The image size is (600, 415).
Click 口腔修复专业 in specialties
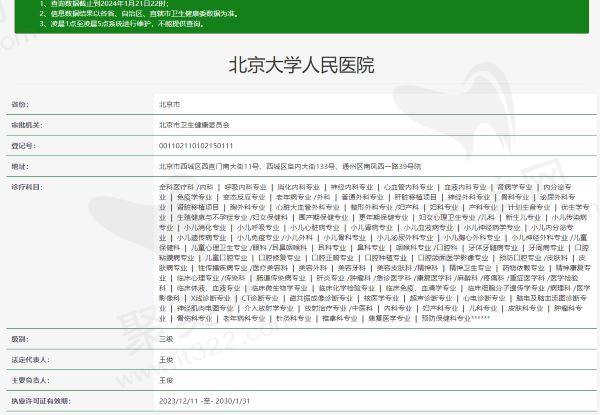point(279,258)
